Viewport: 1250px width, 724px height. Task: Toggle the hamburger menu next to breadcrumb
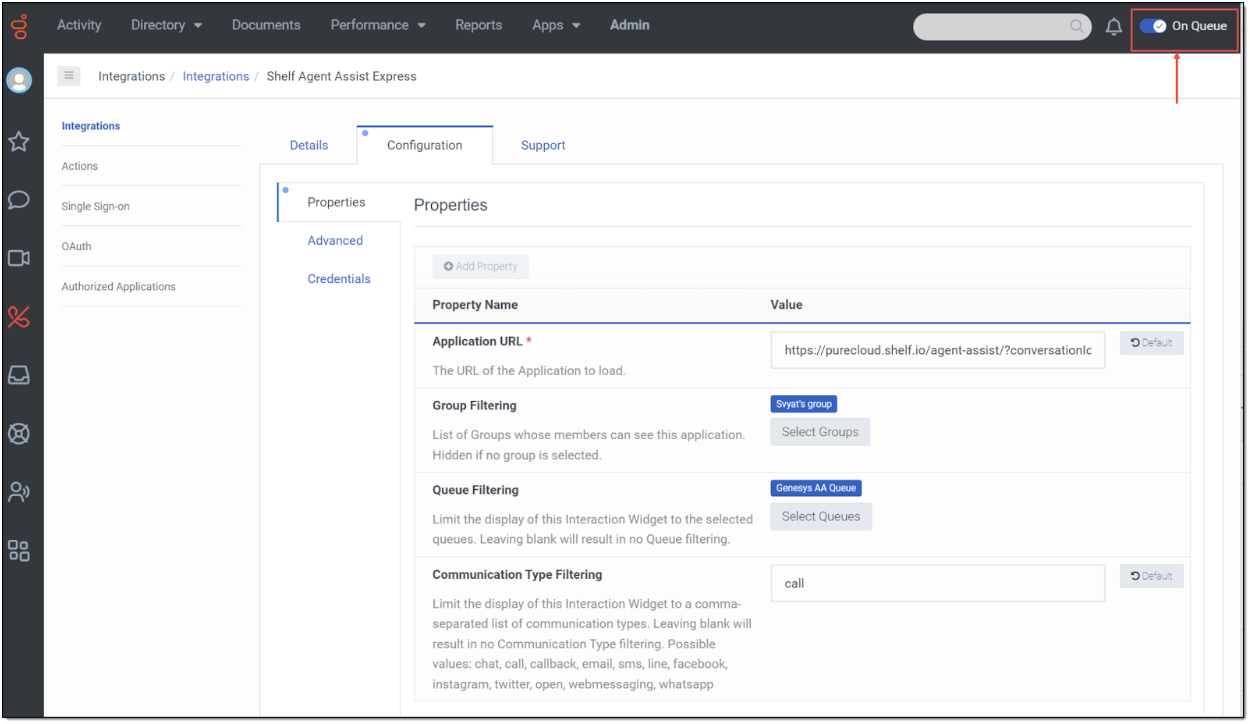coord(69,76)
